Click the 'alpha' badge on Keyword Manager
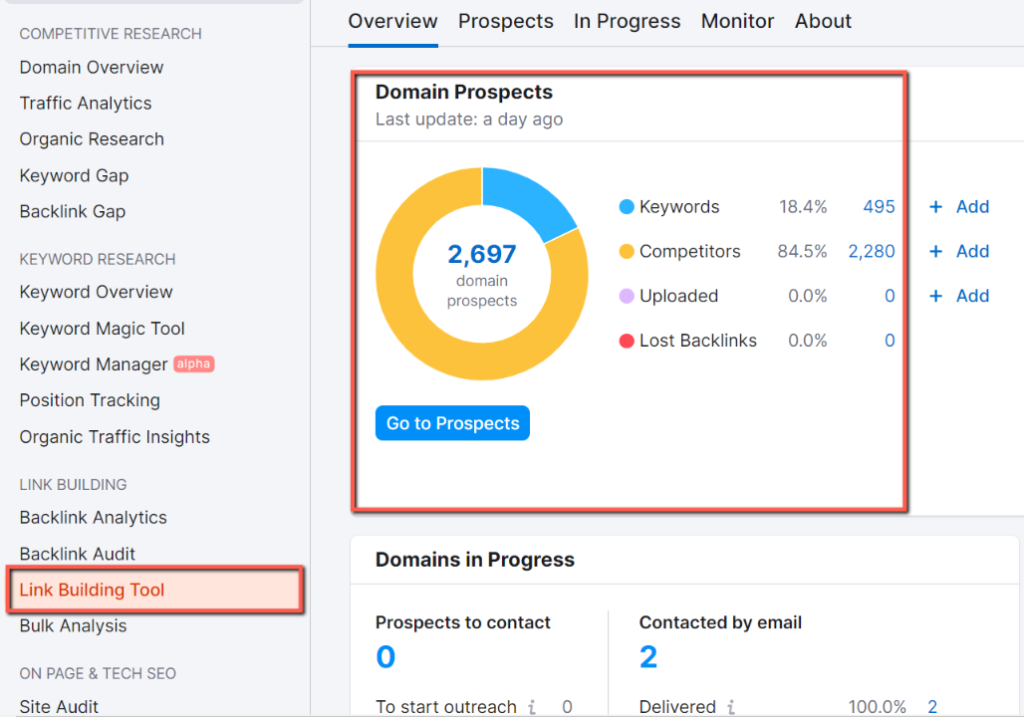The height and width of the screenshot is (717, 1024). 193,364
